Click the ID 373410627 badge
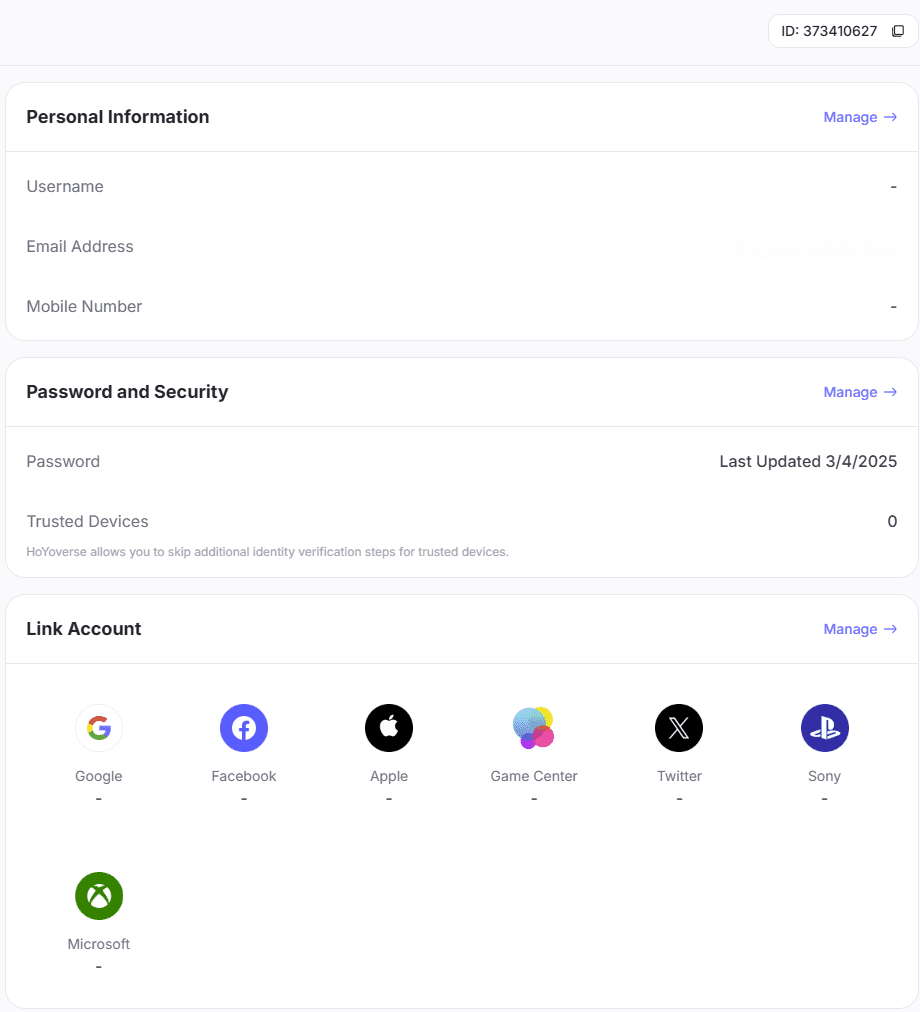Image resolution: width=920 pixels, height=1012 pixels. pyautogui.click(x=829, y=31)
